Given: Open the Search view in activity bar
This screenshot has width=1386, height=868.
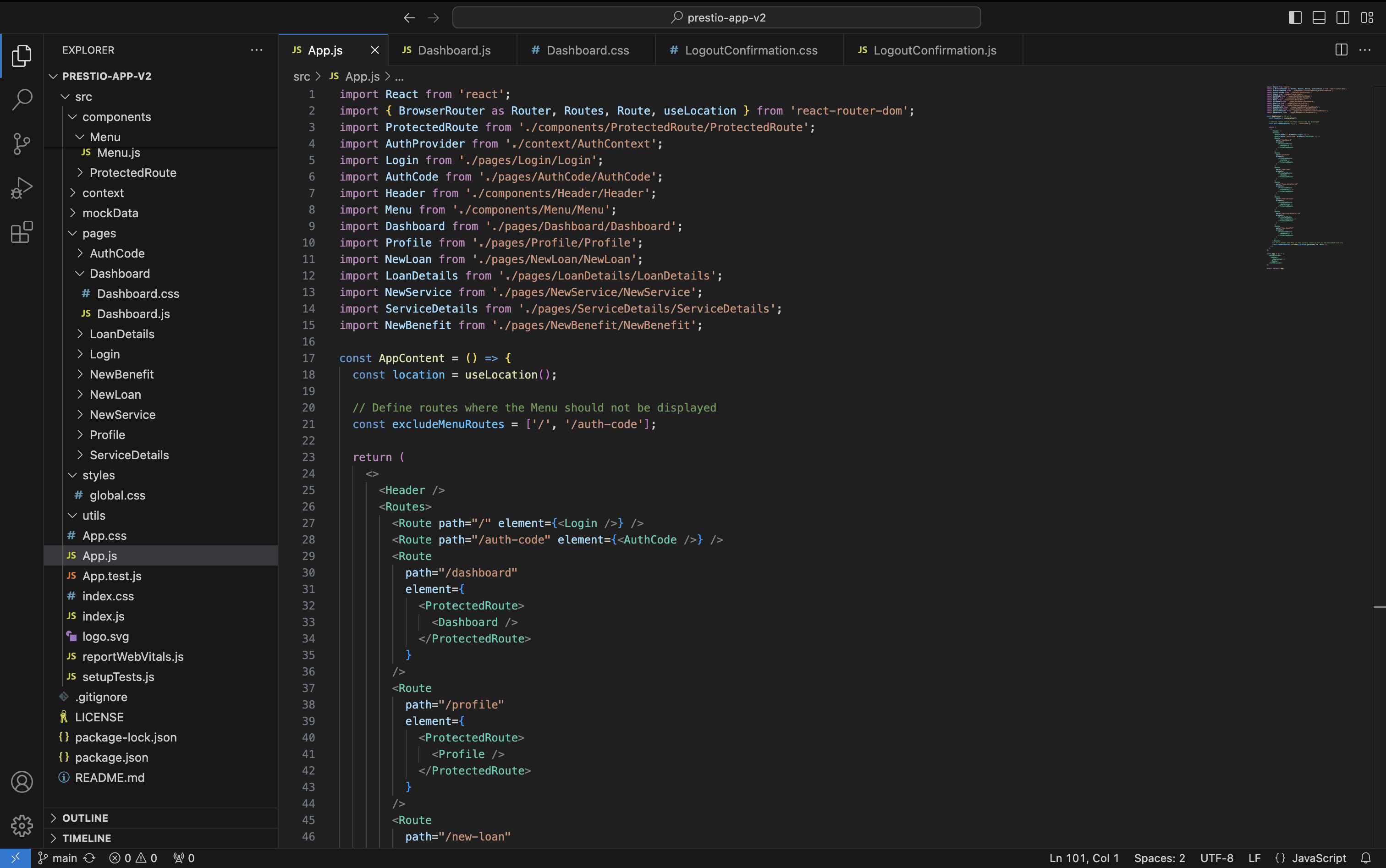Looking at the screenshot, I should 22,99.
